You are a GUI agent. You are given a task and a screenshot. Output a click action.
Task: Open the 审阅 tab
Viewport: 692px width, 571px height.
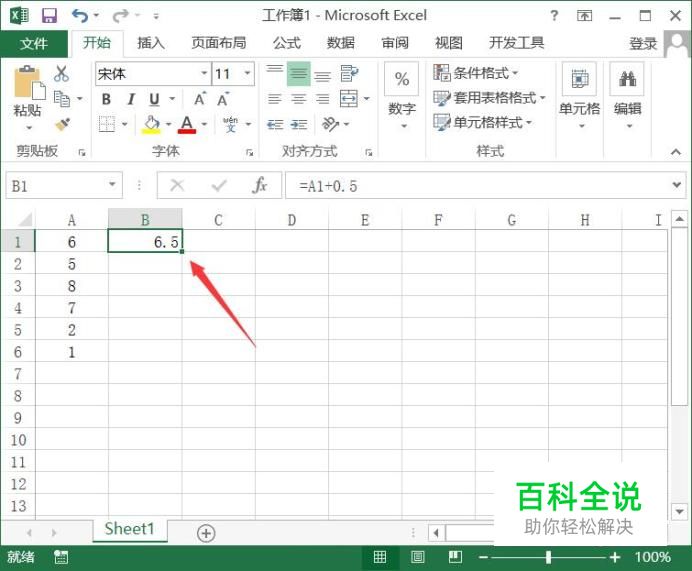point(395,43)
